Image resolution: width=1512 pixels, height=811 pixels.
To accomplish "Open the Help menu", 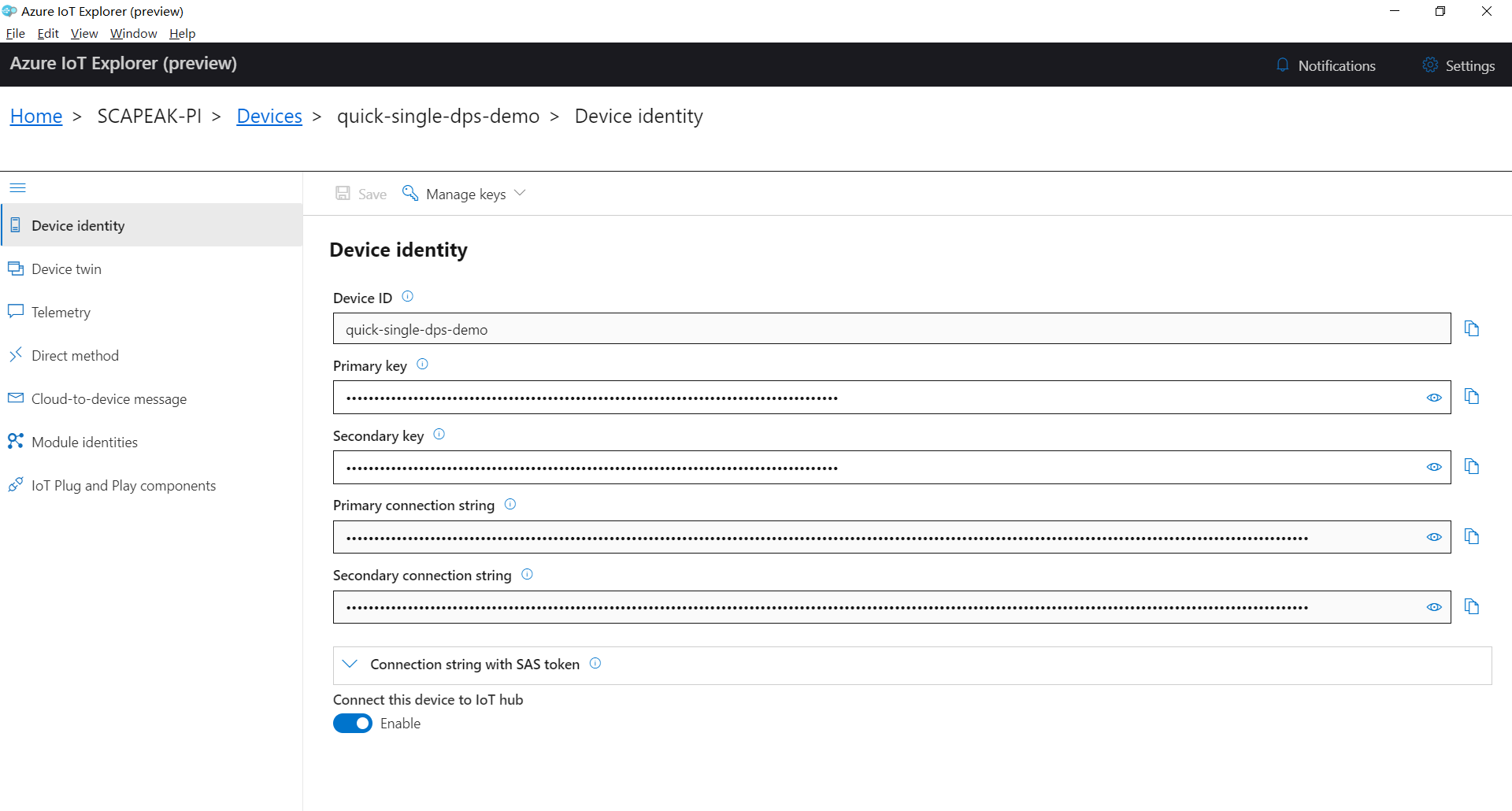I will [182, 33].
